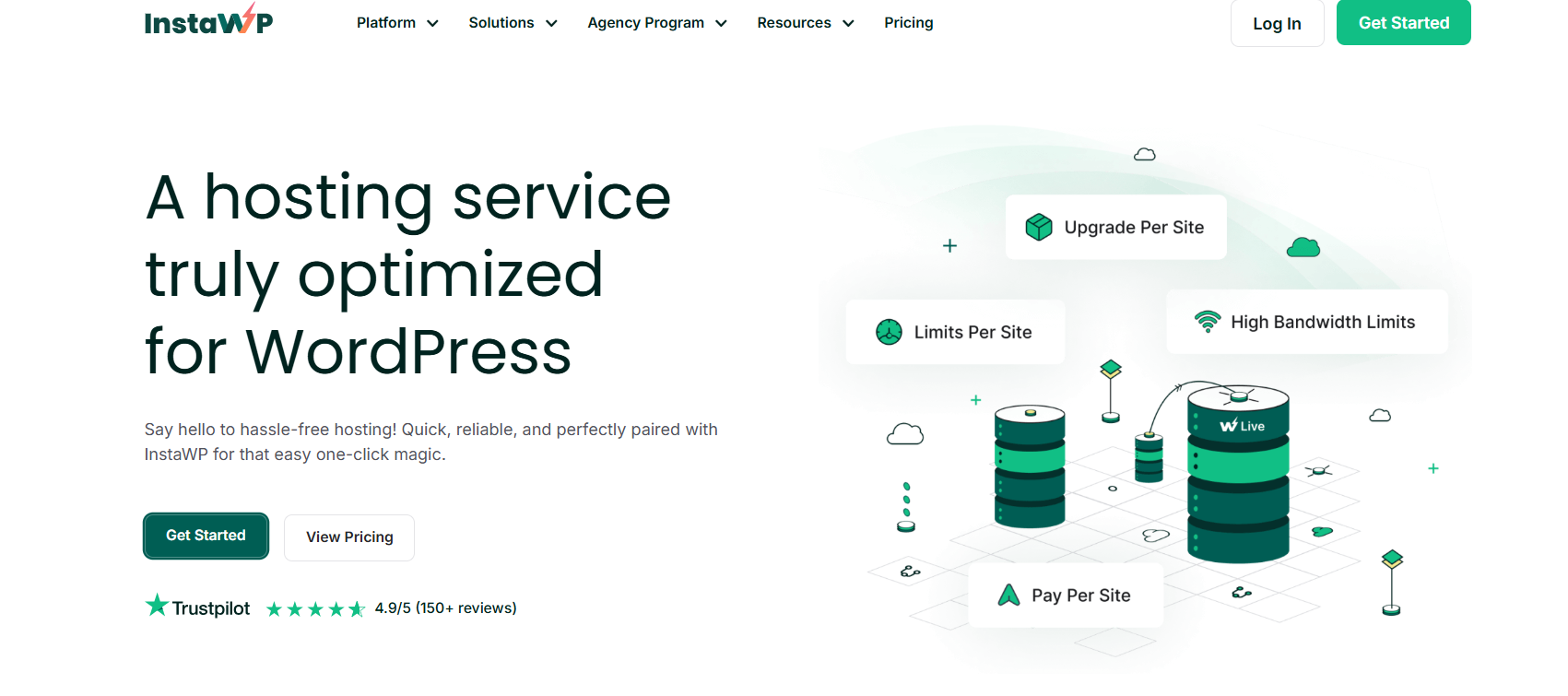1568x696 pixels.
Task: Click the 4.9/5 (150+ reviews) text
Action: tap(445, 608)
